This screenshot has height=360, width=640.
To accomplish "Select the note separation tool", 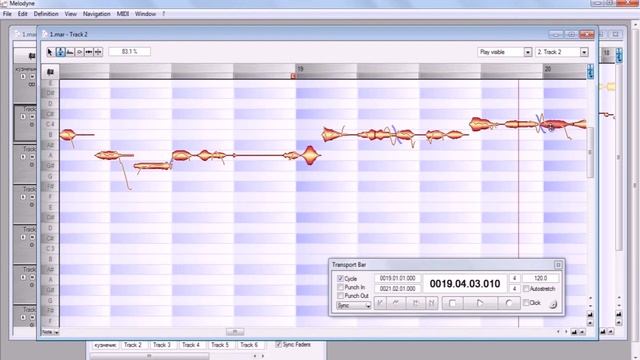I will click(x=98, y=52).
